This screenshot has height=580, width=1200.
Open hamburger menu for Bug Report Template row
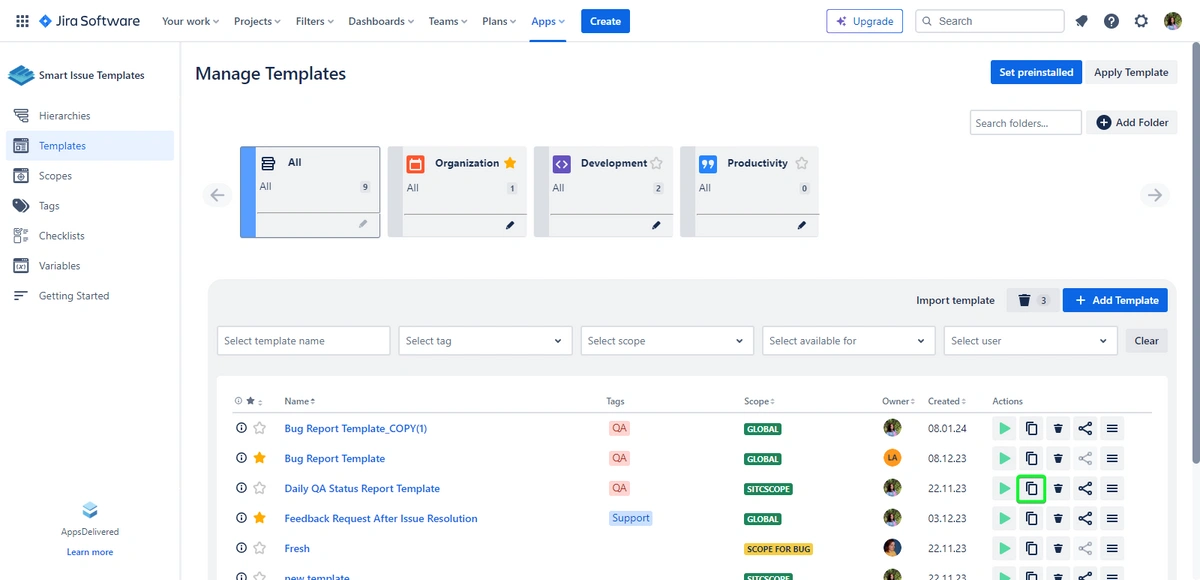pyautogui.click(x=1112, y=458)
